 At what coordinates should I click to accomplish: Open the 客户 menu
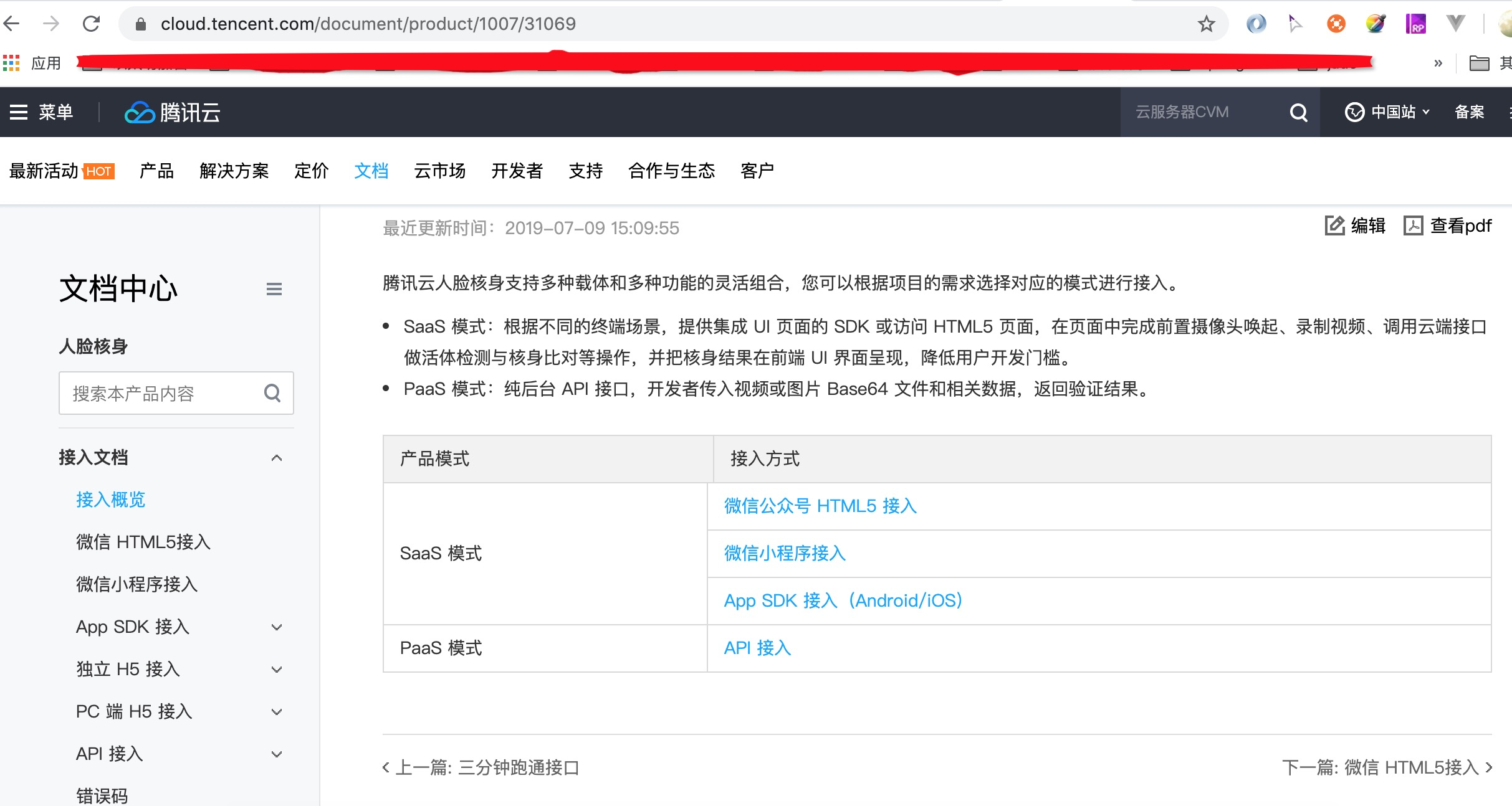click(757, 171)
